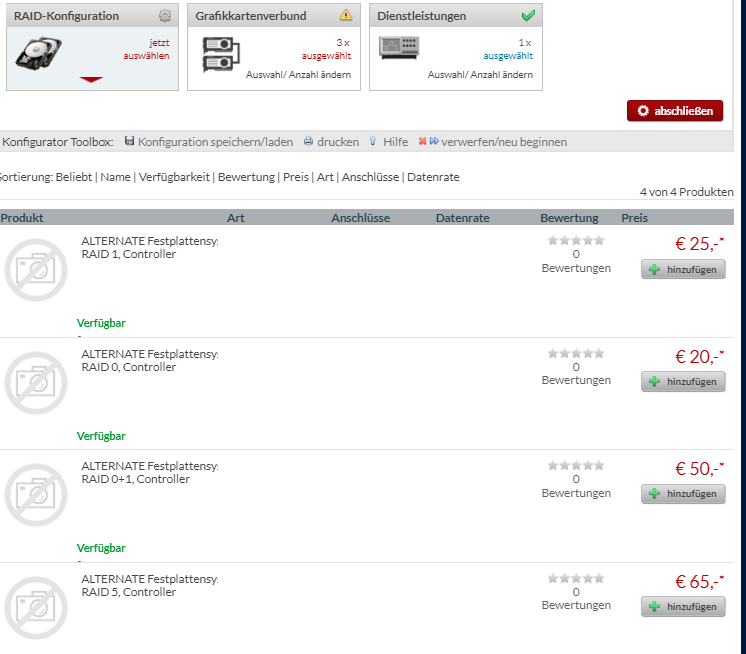Click '3 x ausgewählt' in Grafikkartenverbund
746x654 pixels.
pos(326,49)
